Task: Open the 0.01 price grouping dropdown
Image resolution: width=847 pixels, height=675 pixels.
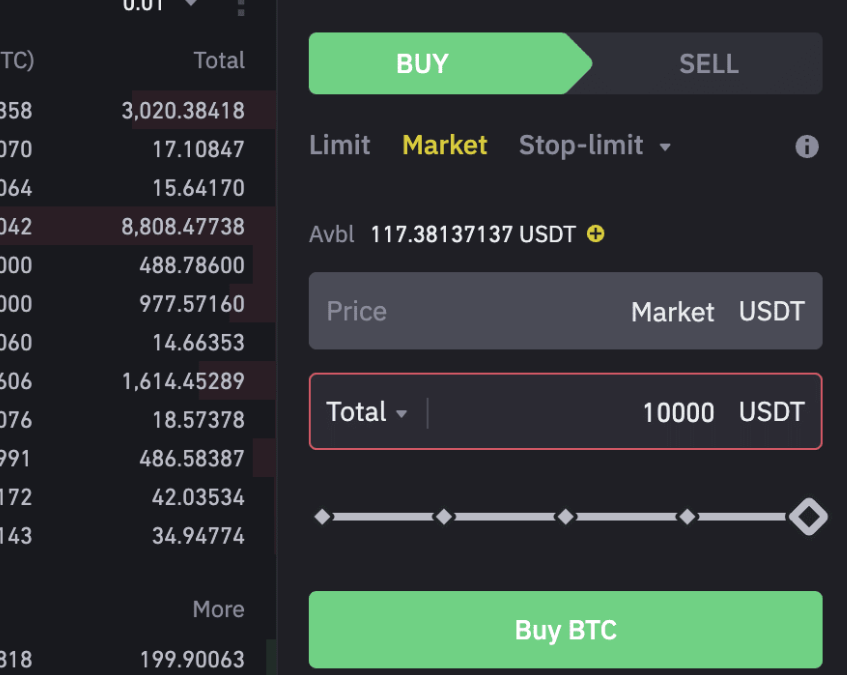Action: 160,5
